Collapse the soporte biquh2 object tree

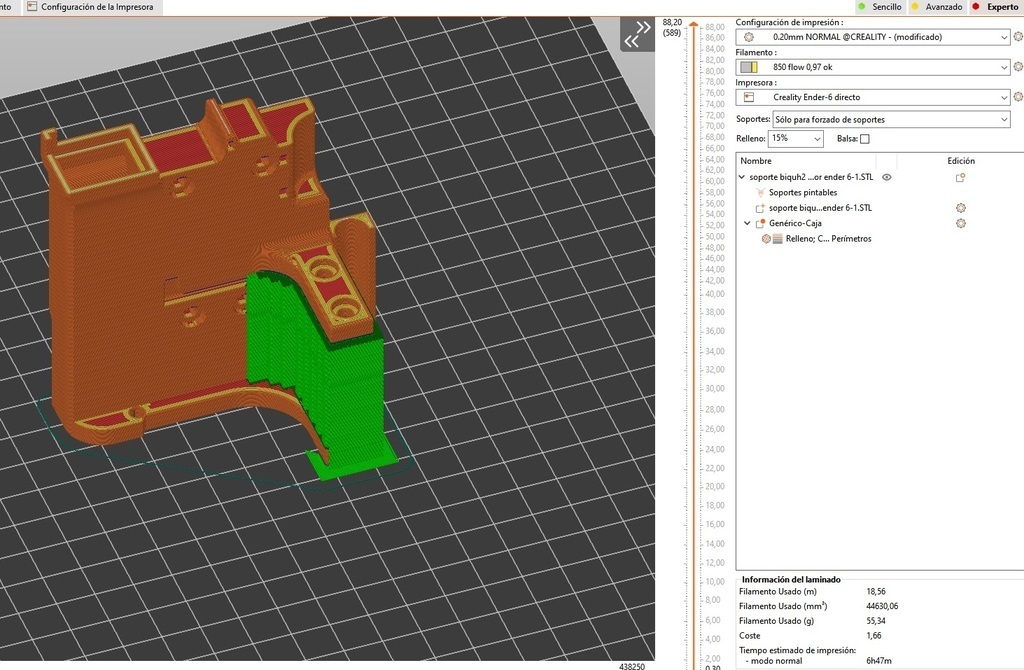[742, 177]
